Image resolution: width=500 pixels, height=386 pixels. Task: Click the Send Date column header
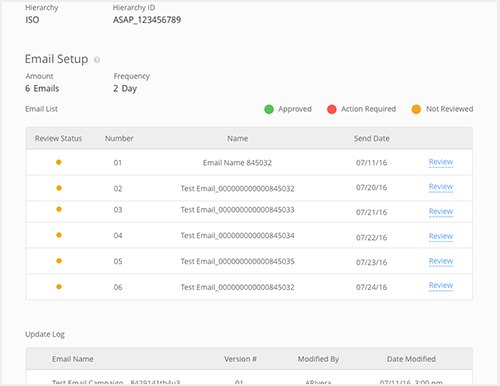(x=372, y=138)
